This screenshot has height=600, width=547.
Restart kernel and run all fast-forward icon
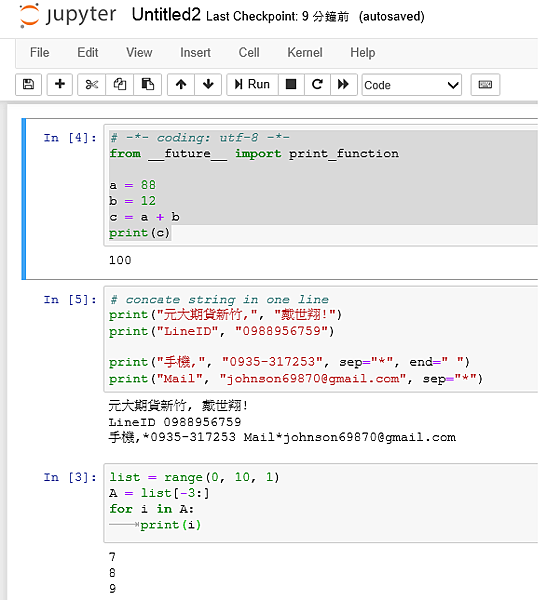tap(343, 84)
